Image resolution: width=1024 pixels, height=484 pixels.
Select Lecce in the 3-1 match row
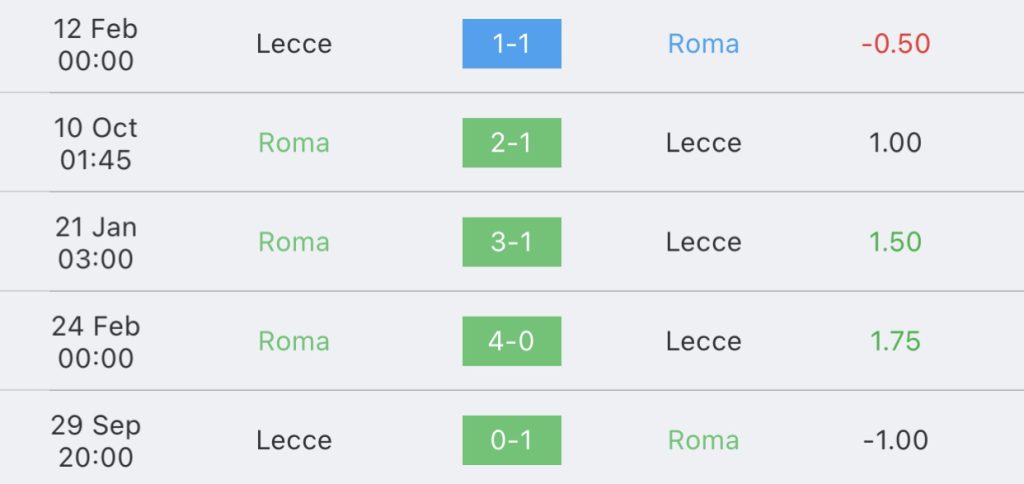pos(703,241)
